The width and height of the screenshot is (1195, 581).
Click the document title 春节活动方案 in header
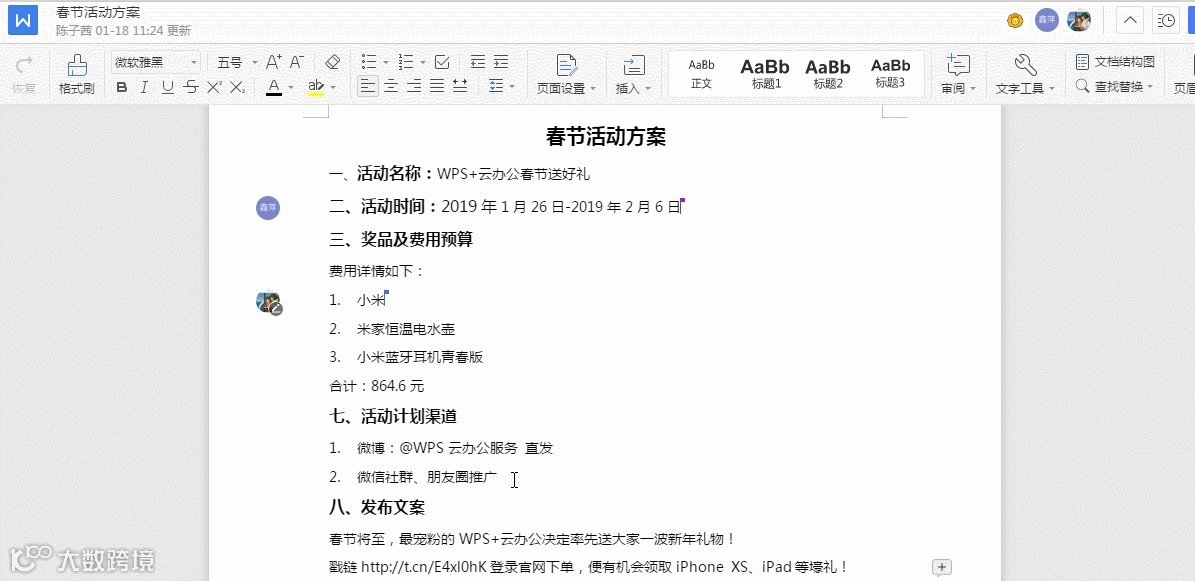coord(98,13)
